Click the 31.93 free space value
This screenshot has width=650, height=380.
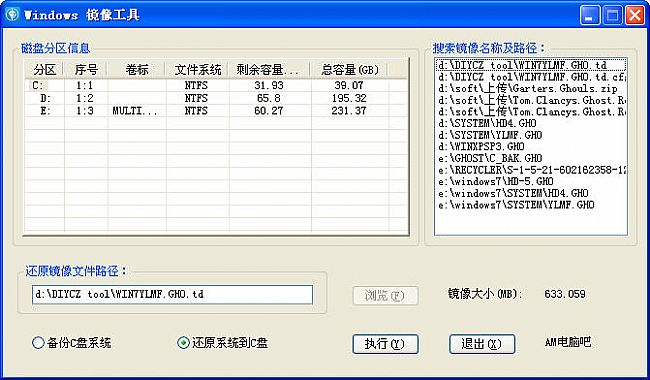[x=269, y=86]
